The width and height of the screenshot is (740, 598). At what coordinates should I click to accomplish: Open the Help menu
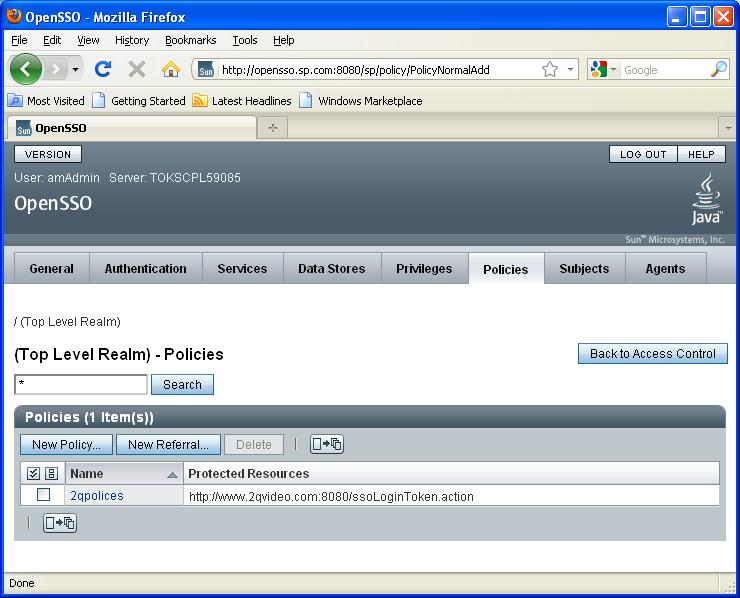coord(284,40)
